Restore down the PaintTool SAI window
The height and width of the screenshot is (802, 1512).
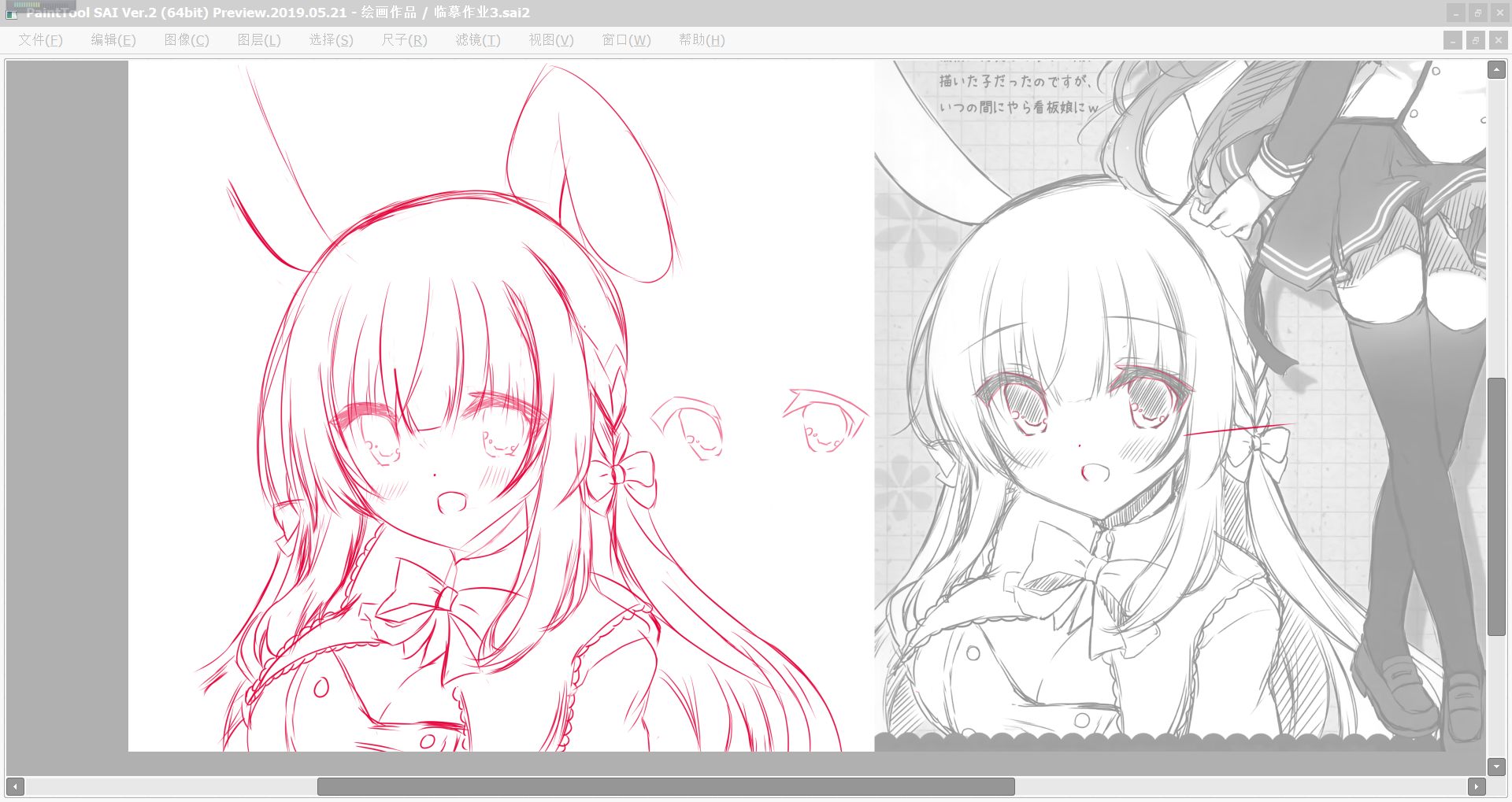[x=1477, y=13]
